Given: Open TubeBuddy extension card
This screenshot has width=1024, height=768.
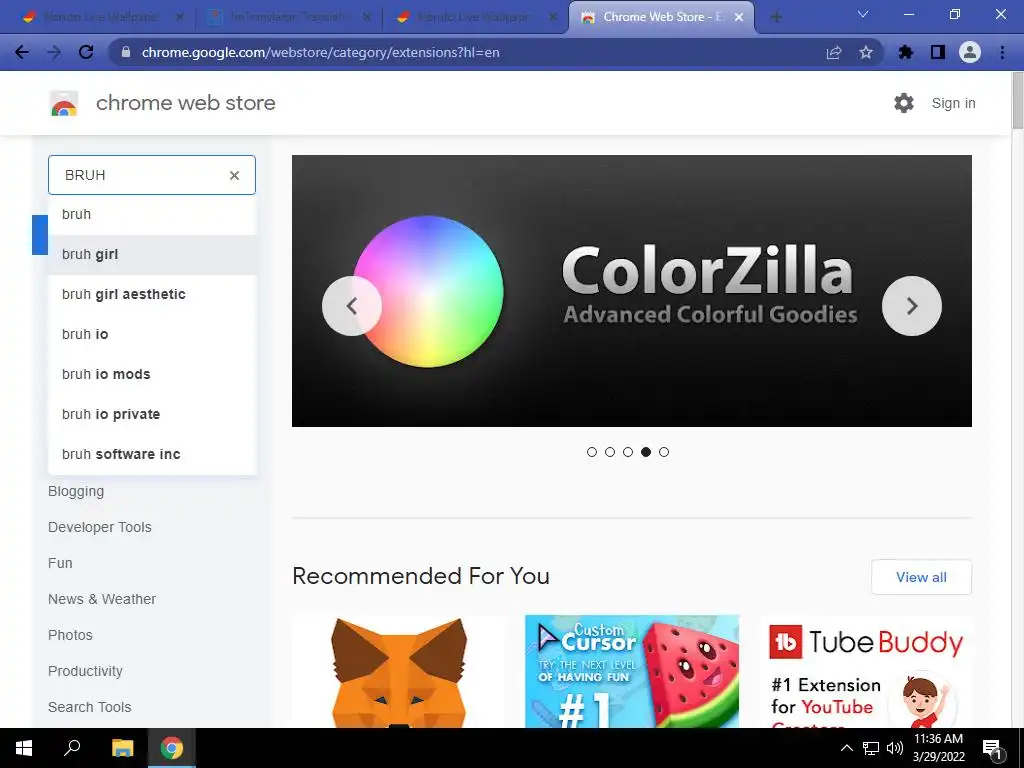Looking at the screenshot, I should tap(865, 671).
